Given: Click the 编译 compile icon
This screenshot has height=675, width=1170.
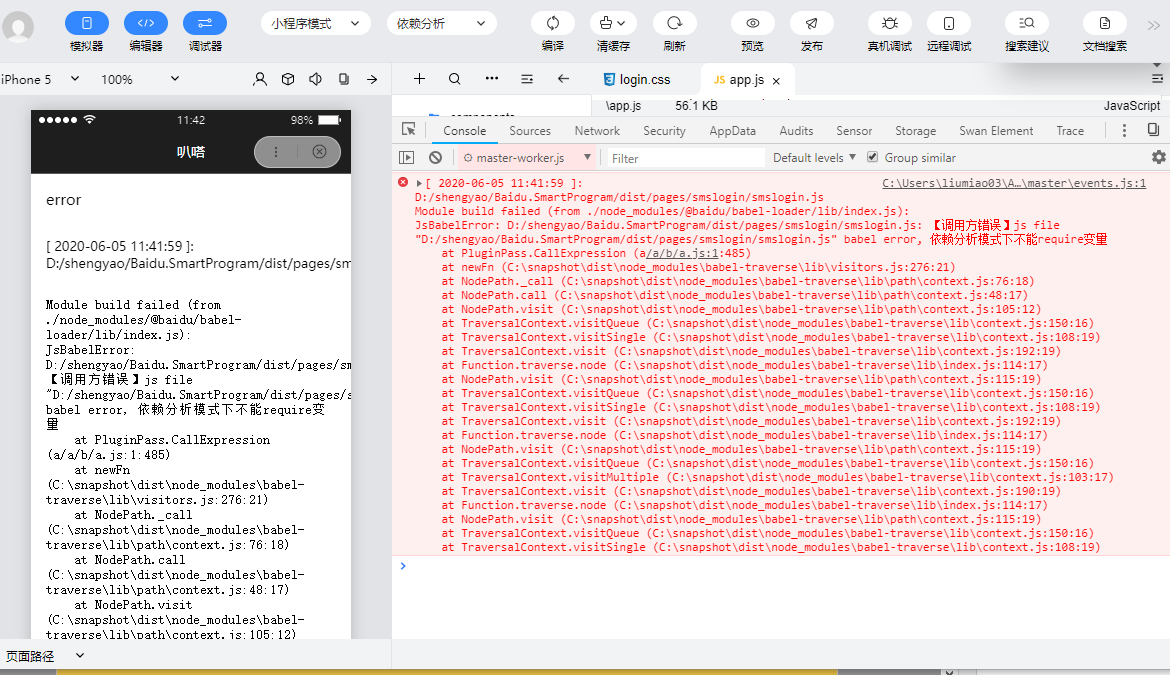Looking at the screenshot, I should pyautogui.click(x=553, y=23).
